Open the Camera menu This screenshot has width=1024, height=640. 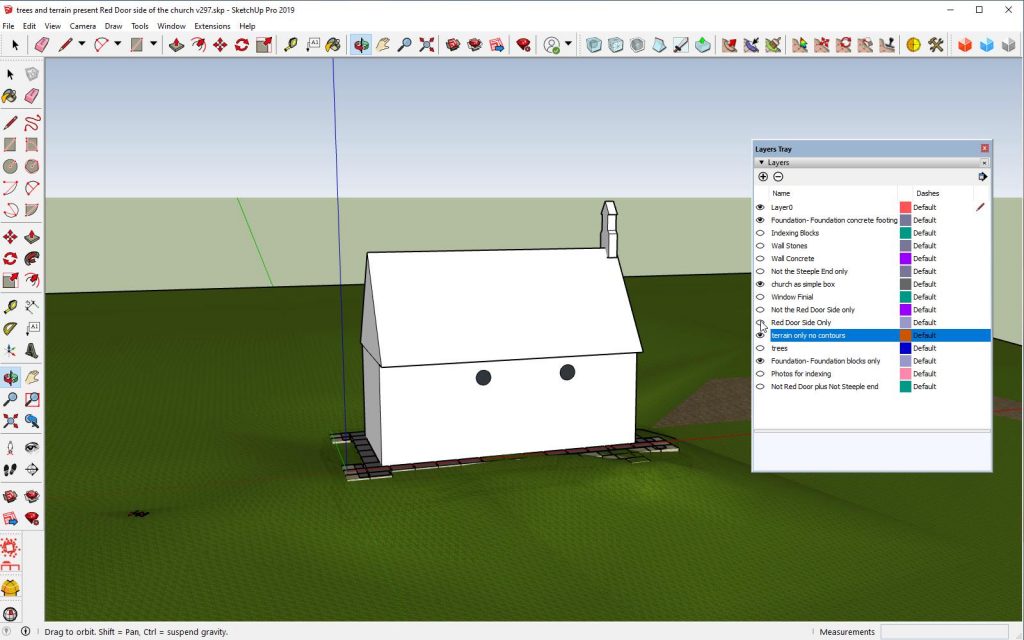(x=83, y=26)
